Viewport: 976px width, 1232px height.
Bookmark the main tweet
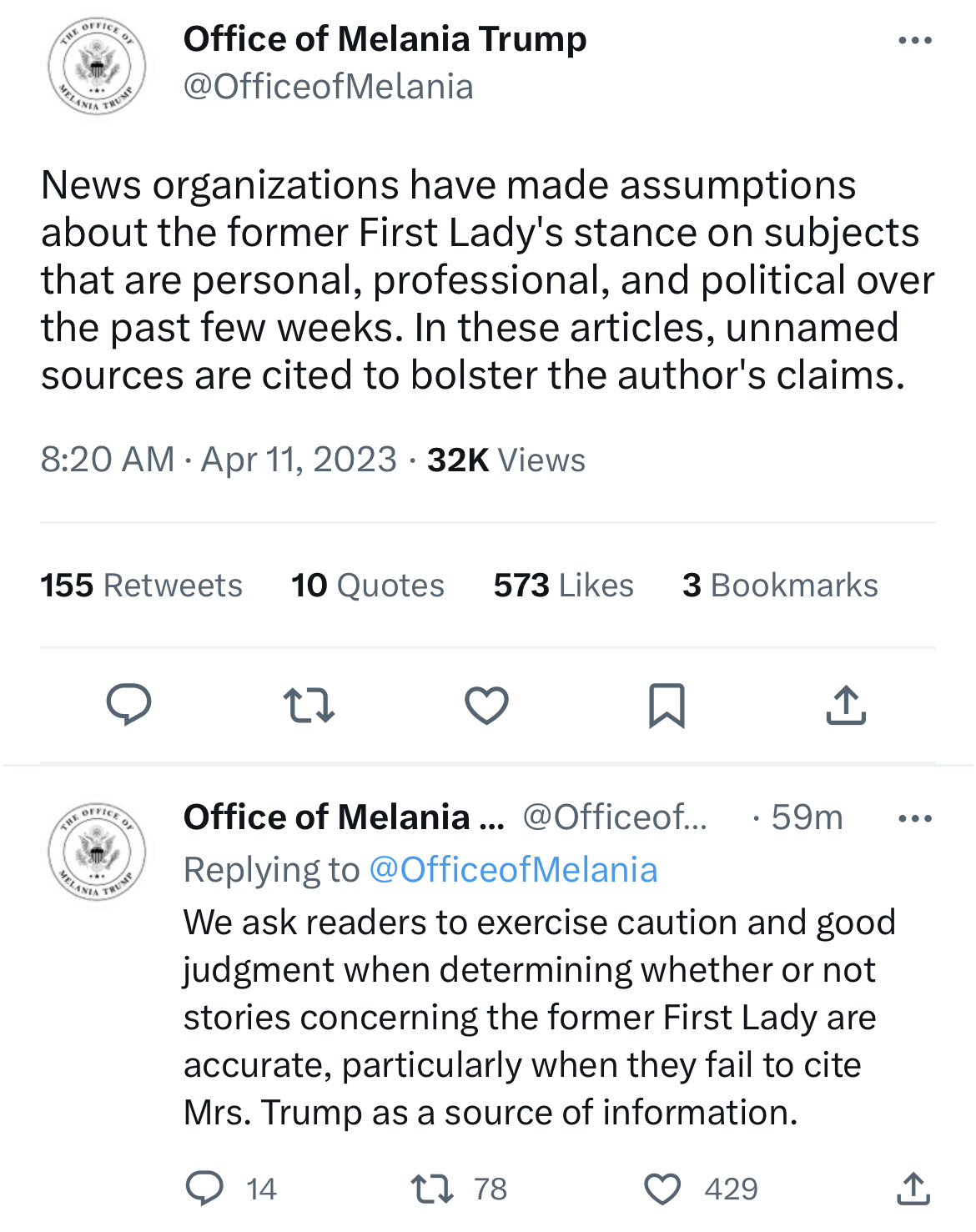coord(667,706)
